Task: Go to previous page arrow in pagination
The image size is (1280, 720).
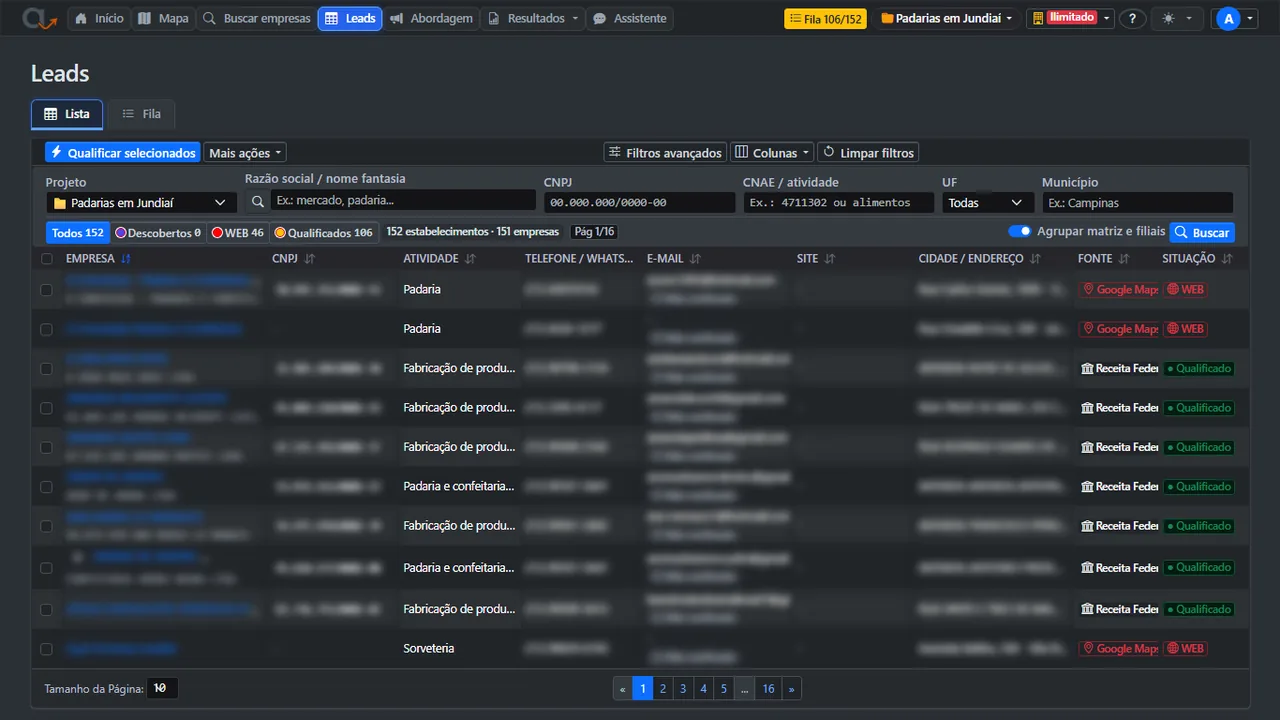Action: [623, 689]
